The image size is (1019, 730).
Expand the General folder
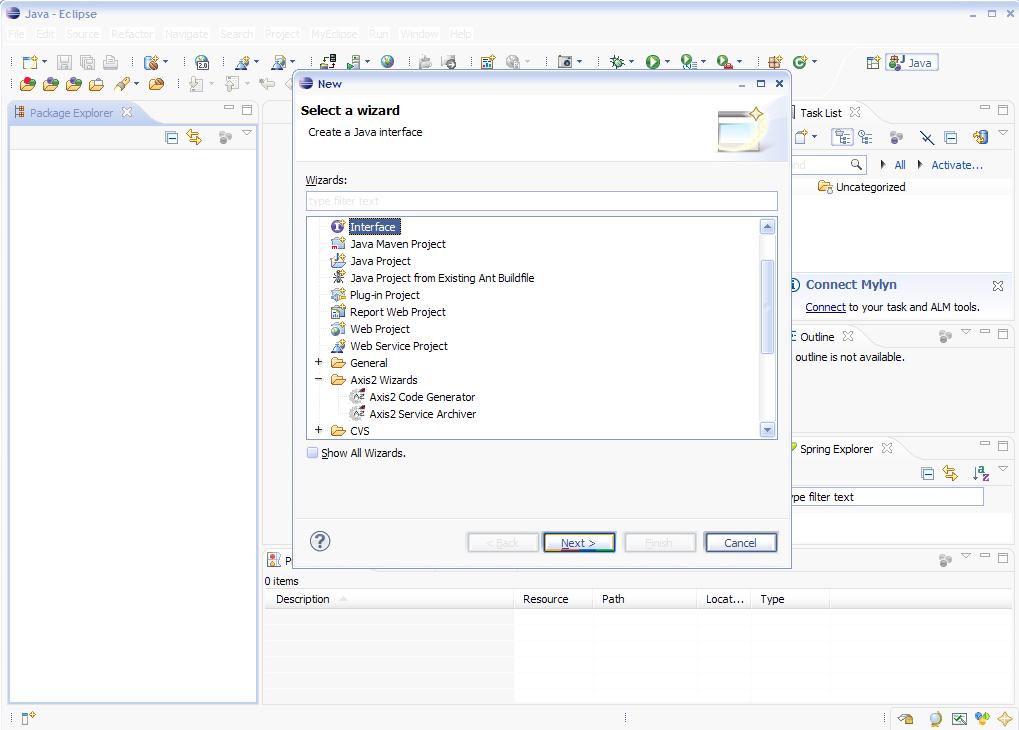[x=318, y=362]
